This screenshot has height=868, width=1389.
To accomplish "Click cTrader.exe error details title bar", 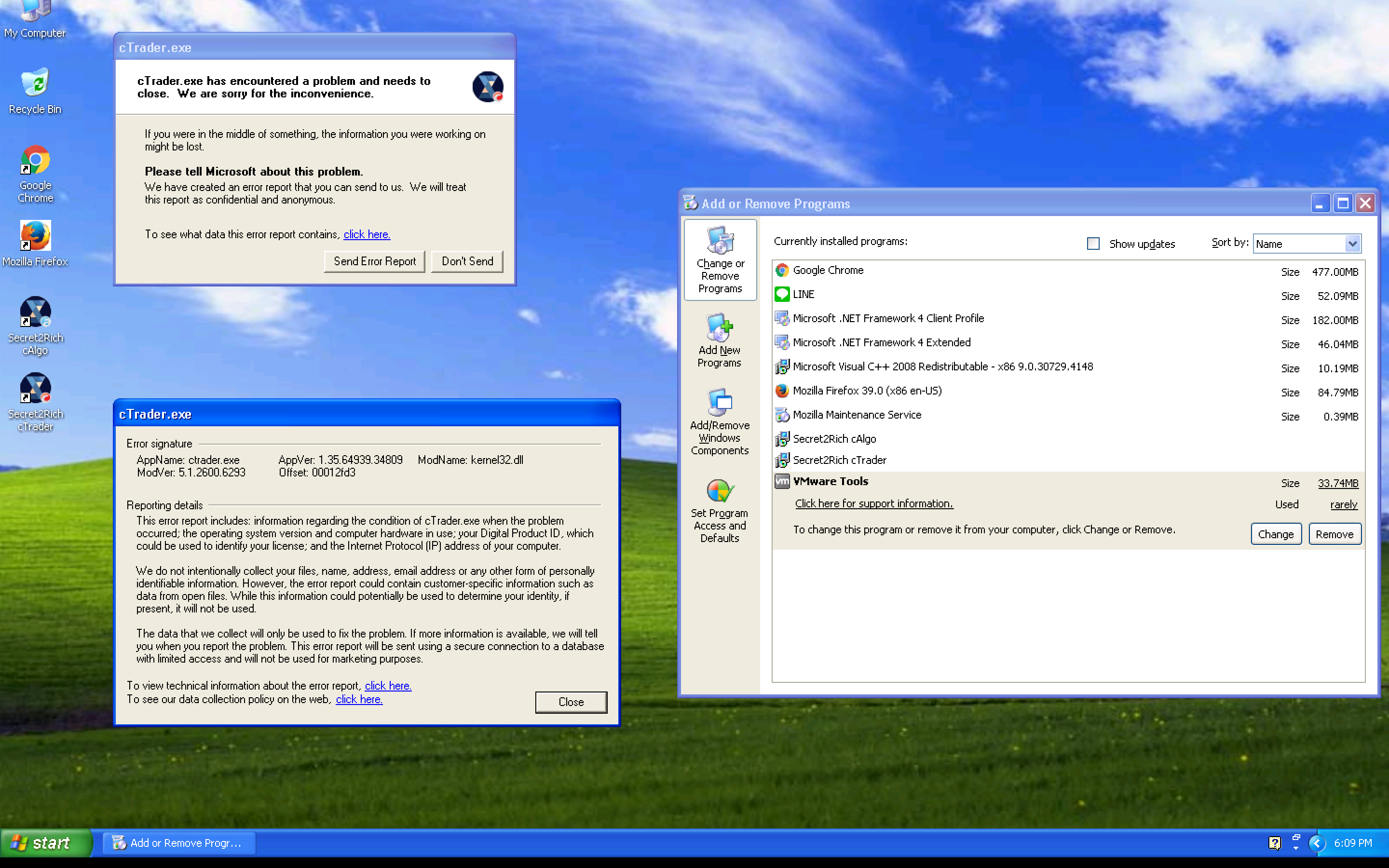I will [x=367, y=414].
